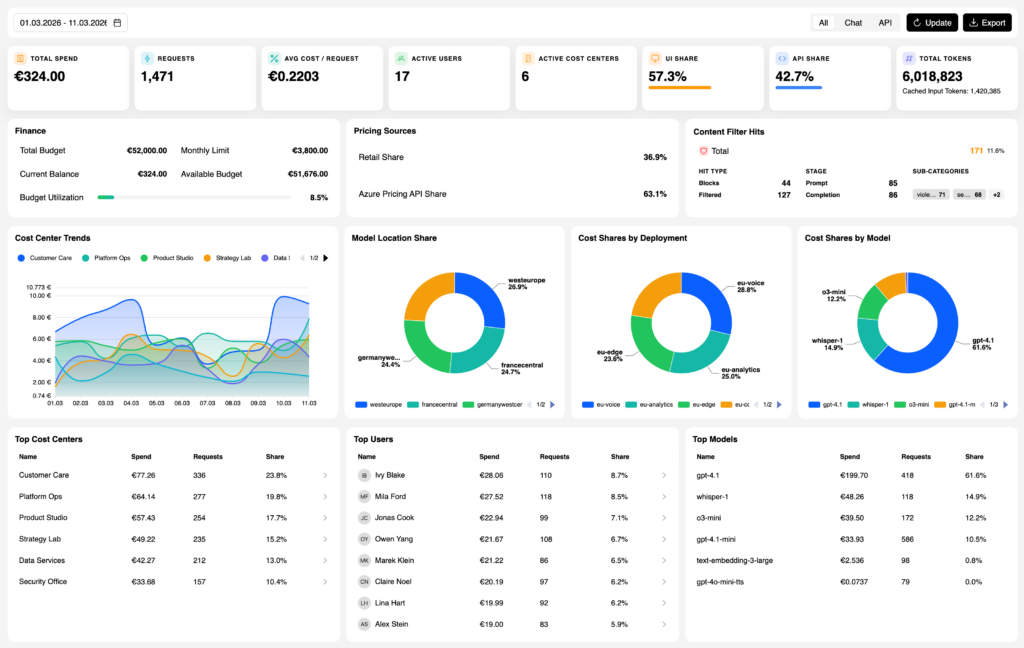
Task: Switch to the Chat filter tab
Action: point(855,21)
